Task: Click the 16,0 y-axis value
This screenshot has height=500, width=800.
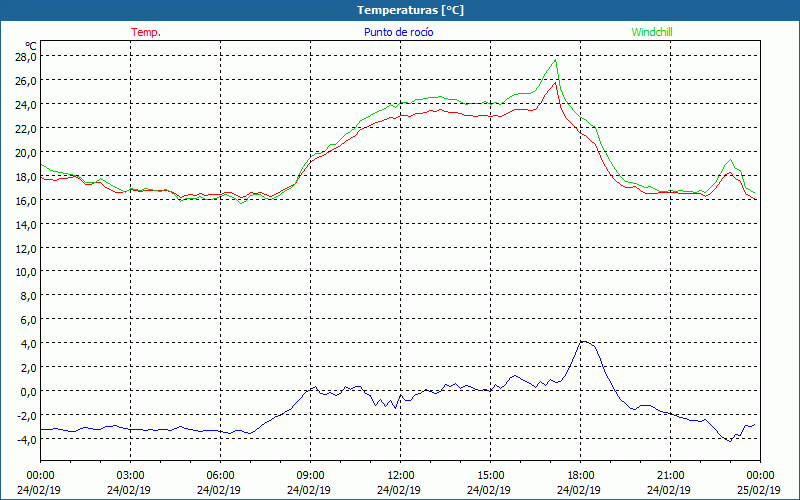Action: click(x=26, y=200)
